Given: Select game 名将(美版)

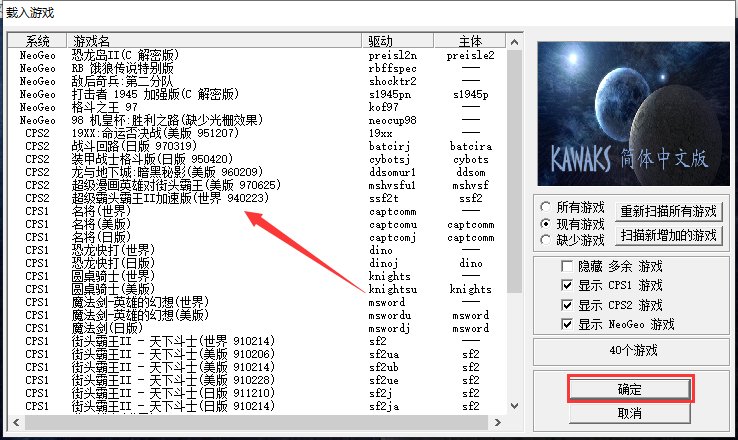Looking at the screenshot, I should (101, 224).
